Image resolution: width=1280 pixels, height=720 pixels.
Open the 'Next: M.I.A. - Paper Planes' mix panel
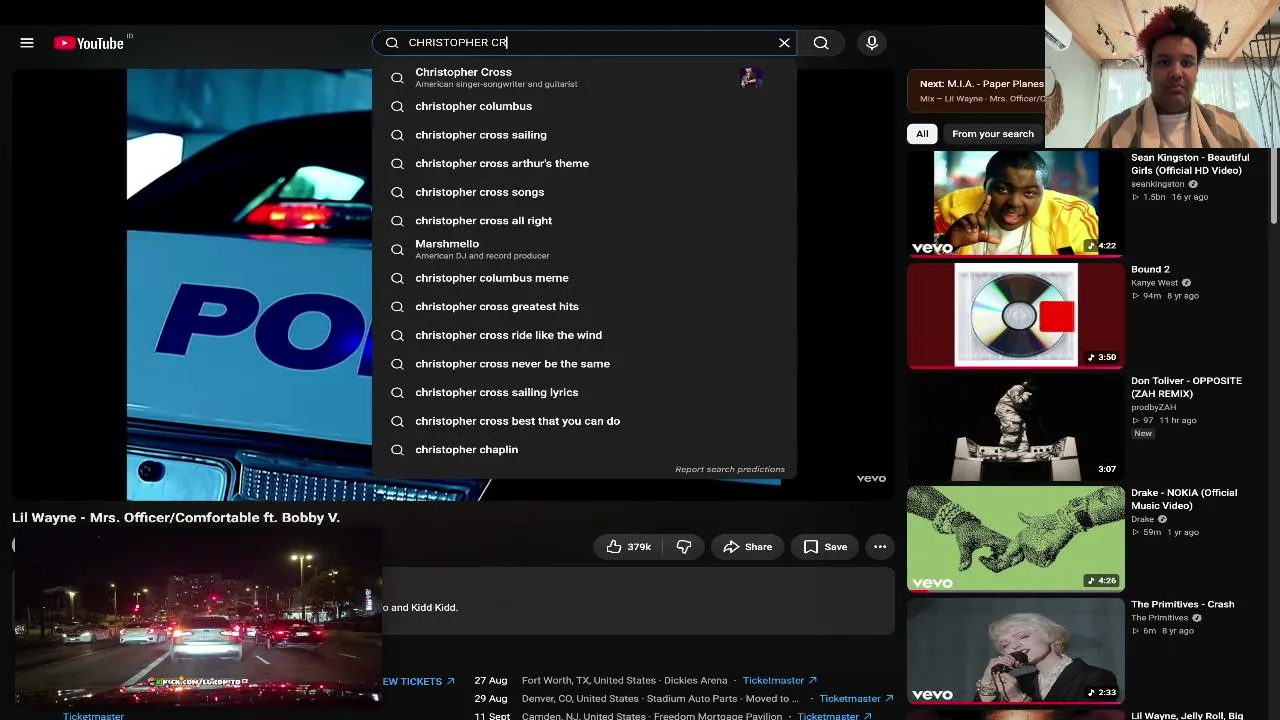click(978, 90)
